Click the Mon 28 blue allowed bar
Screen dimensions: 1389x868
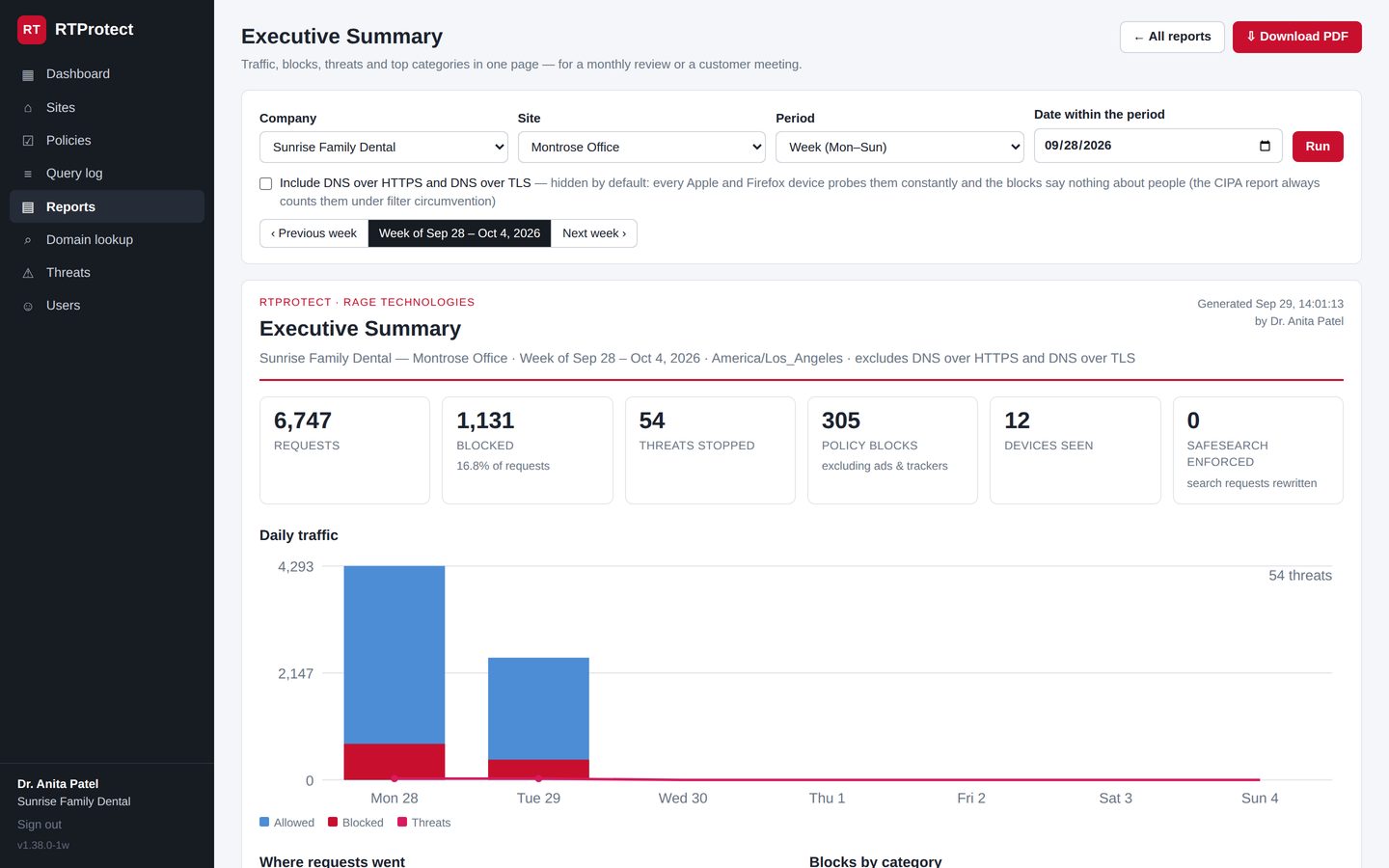tap(395, 655)
